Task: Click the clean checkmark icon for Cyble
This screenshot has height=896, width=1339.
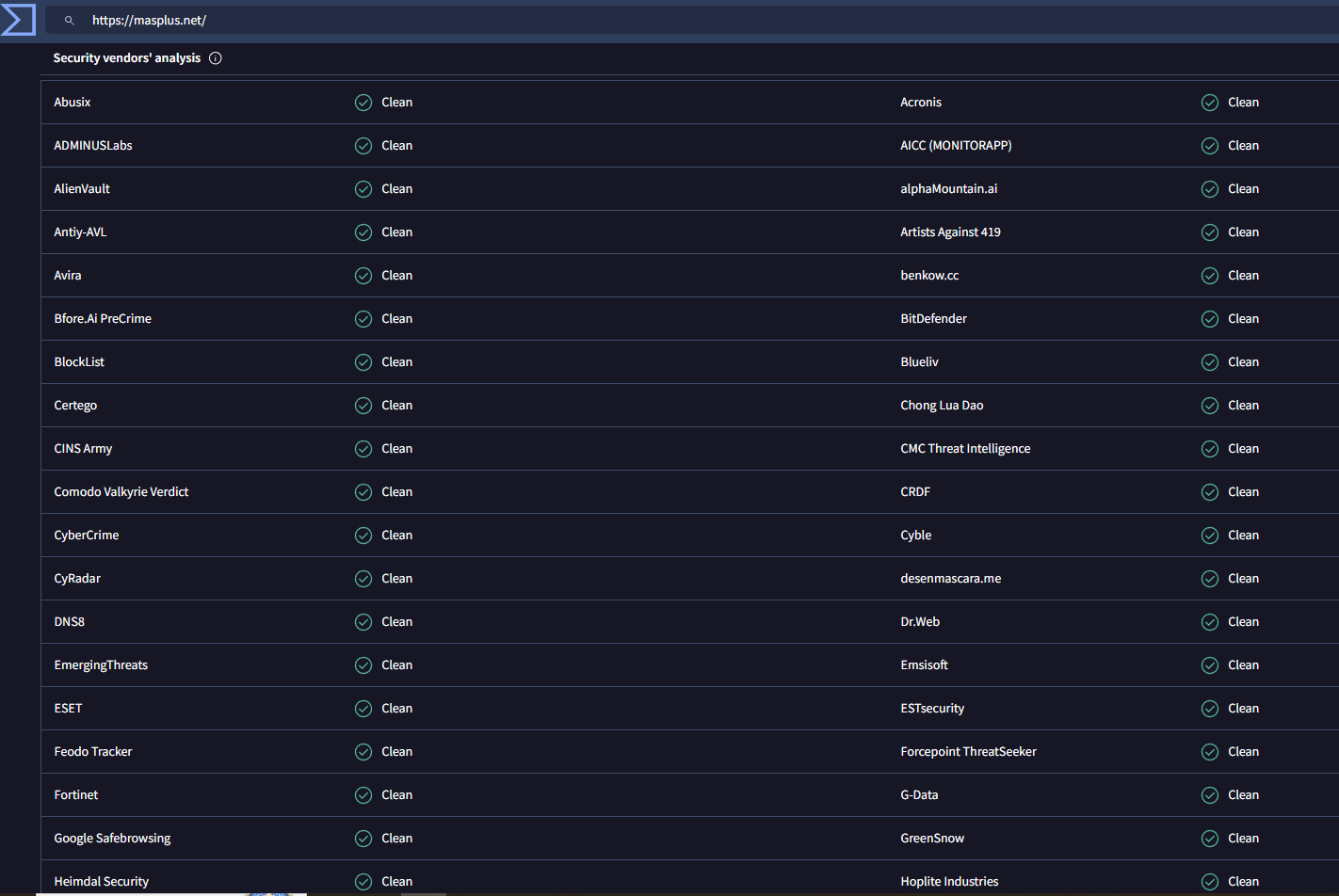Action: (1210, 536)
